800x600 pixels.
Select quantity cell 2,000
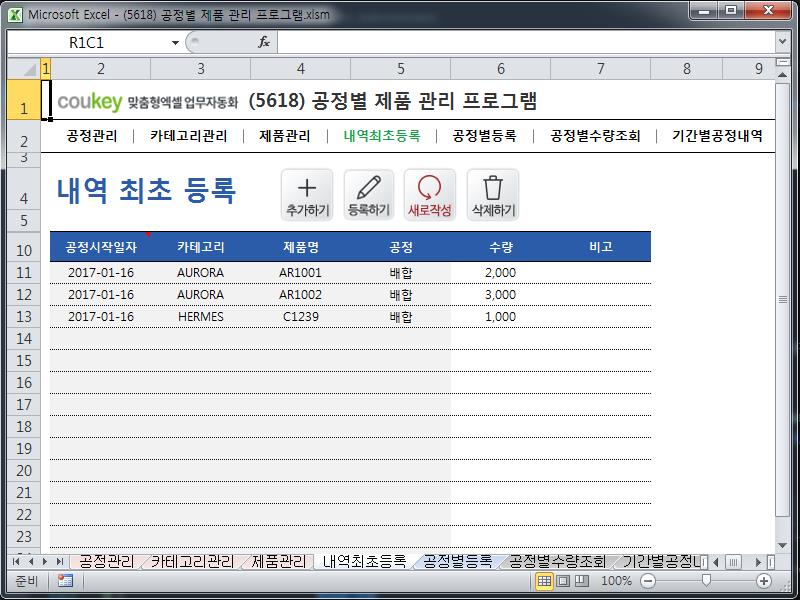501,272
